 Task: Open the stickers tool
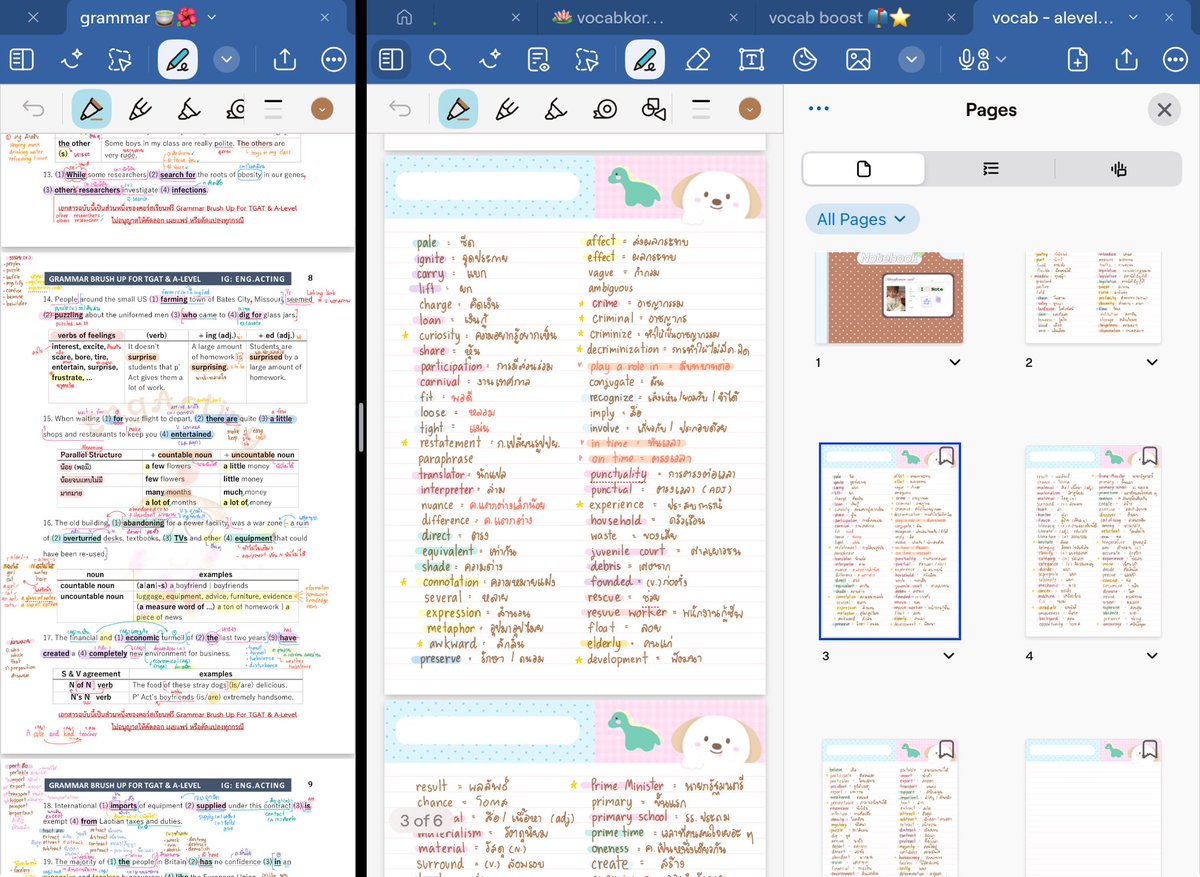805,60
